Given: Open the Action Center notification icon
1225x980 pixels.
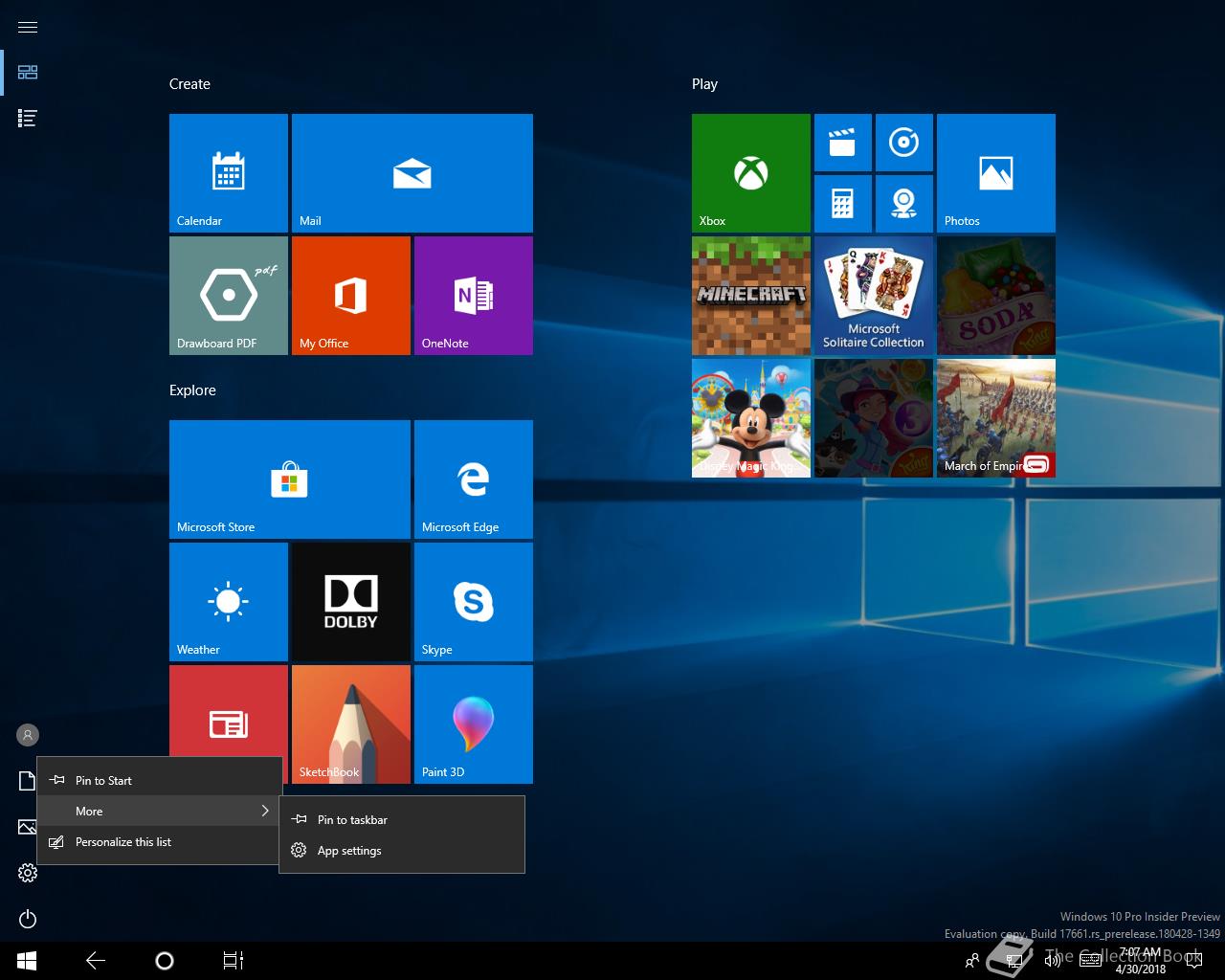Looking at the screenshot, I should [x=1193, y=961].
